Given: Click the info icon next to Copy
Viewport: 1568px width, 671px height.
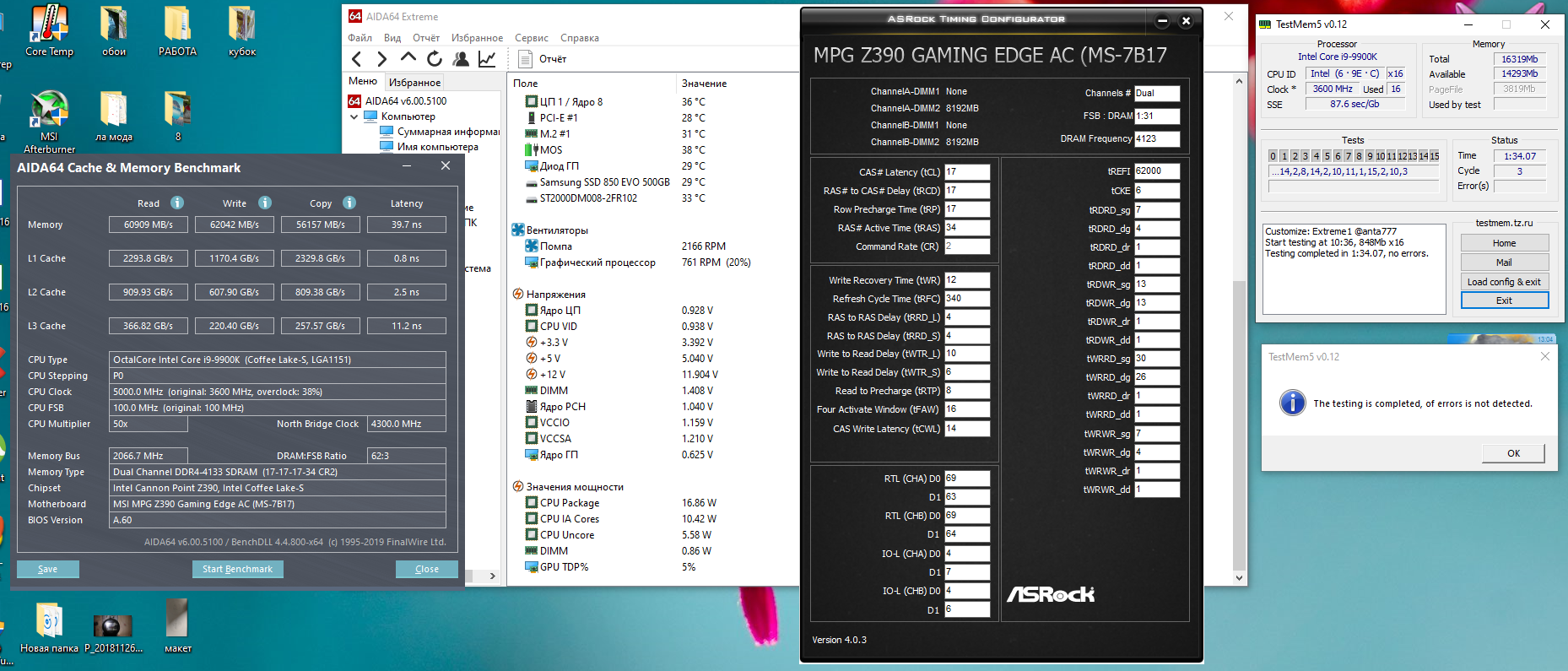Looking at the screenshot, I should click(x=349, y=203).
